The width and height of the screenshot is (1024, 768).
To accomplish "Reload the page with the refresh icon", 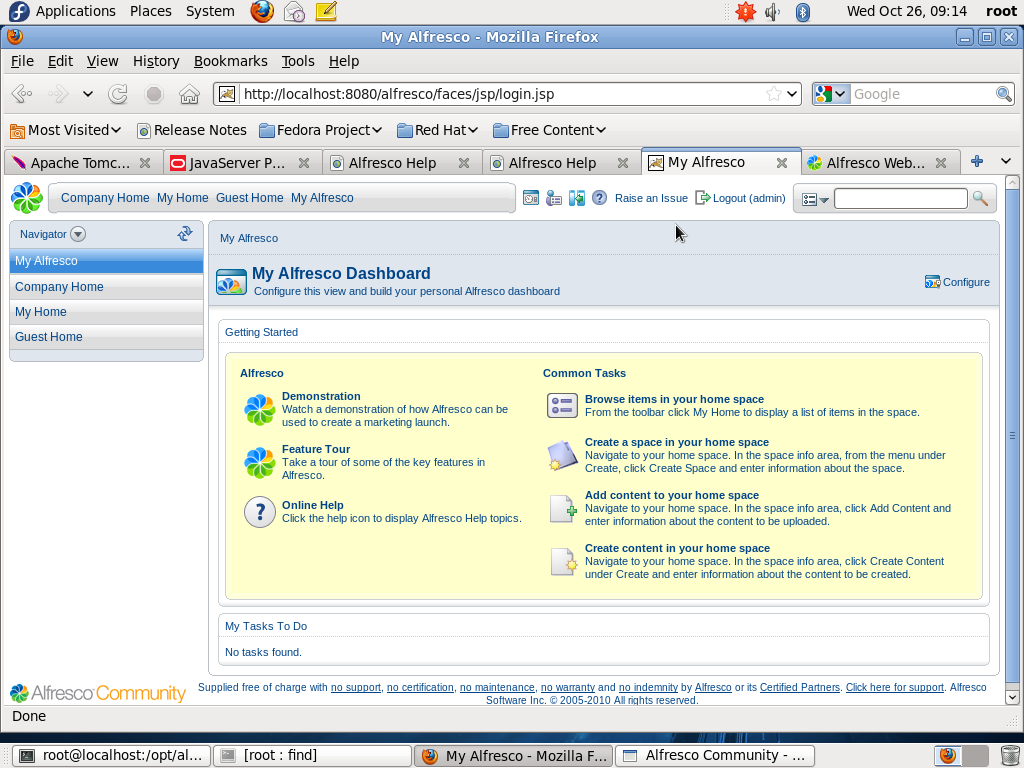I will click(118, 94).
